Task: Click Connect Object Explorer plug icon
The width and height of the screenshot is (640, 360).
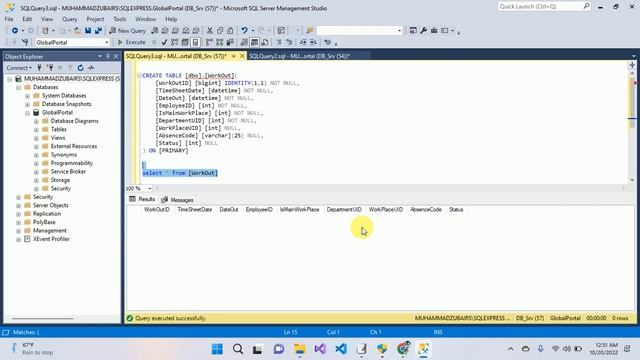Action: 40,68
